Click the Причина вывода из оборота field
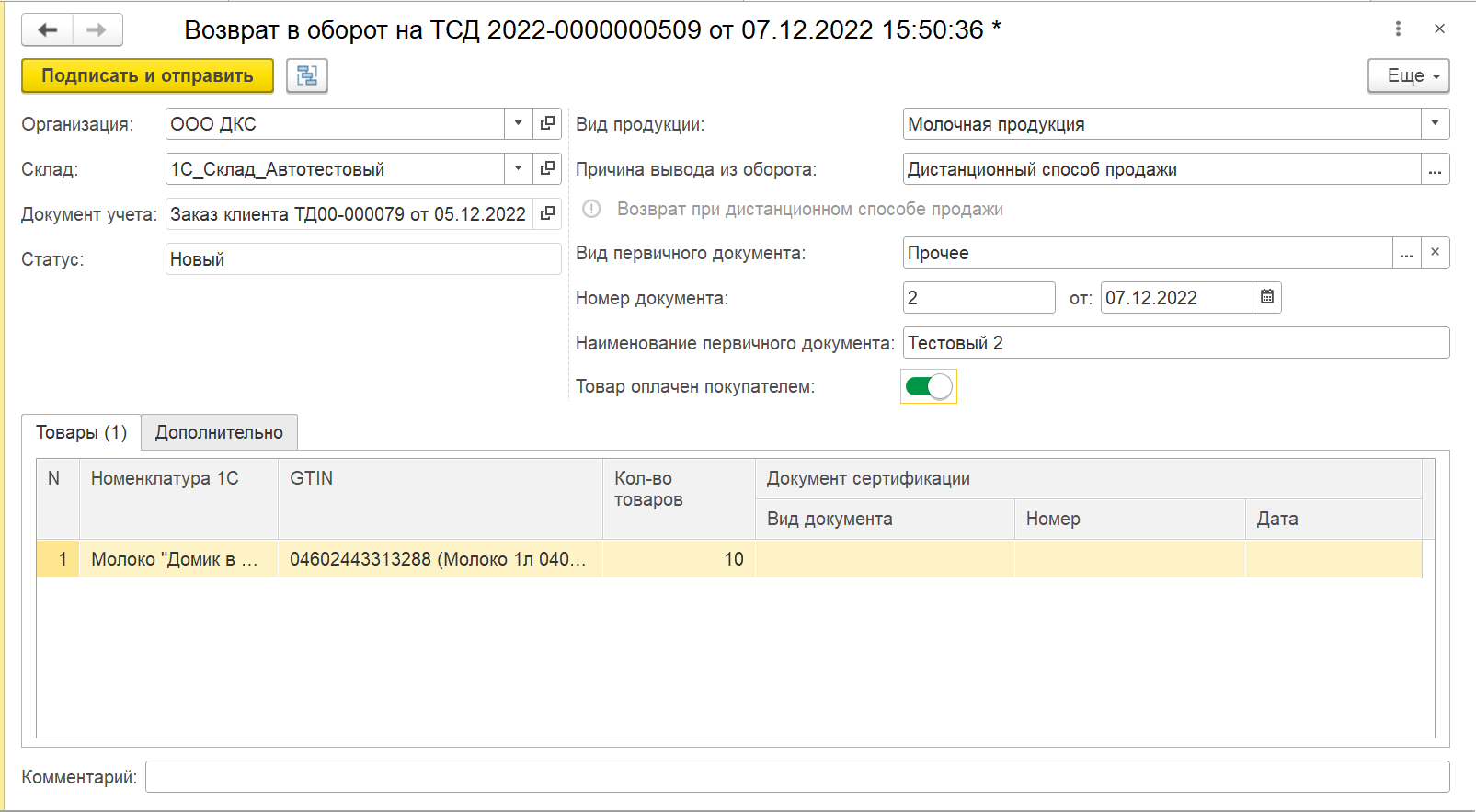The width and height of the screenshot is (1476, 812). 1161,168
